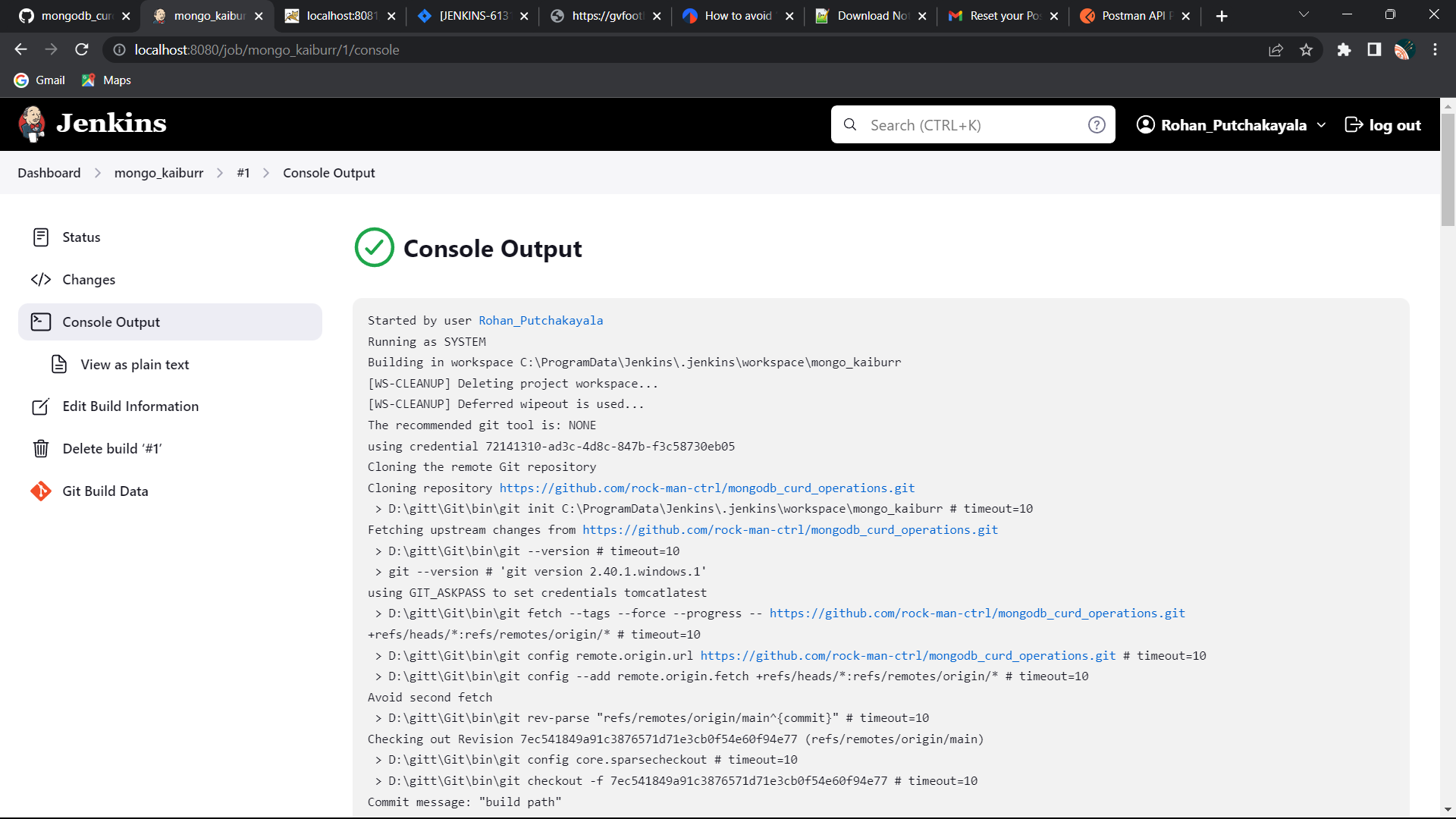The width and height of the screenshot is (1456, 819).
Task: Navigate to Dashboard via breadcrumb
Action: tap(49, 173)
